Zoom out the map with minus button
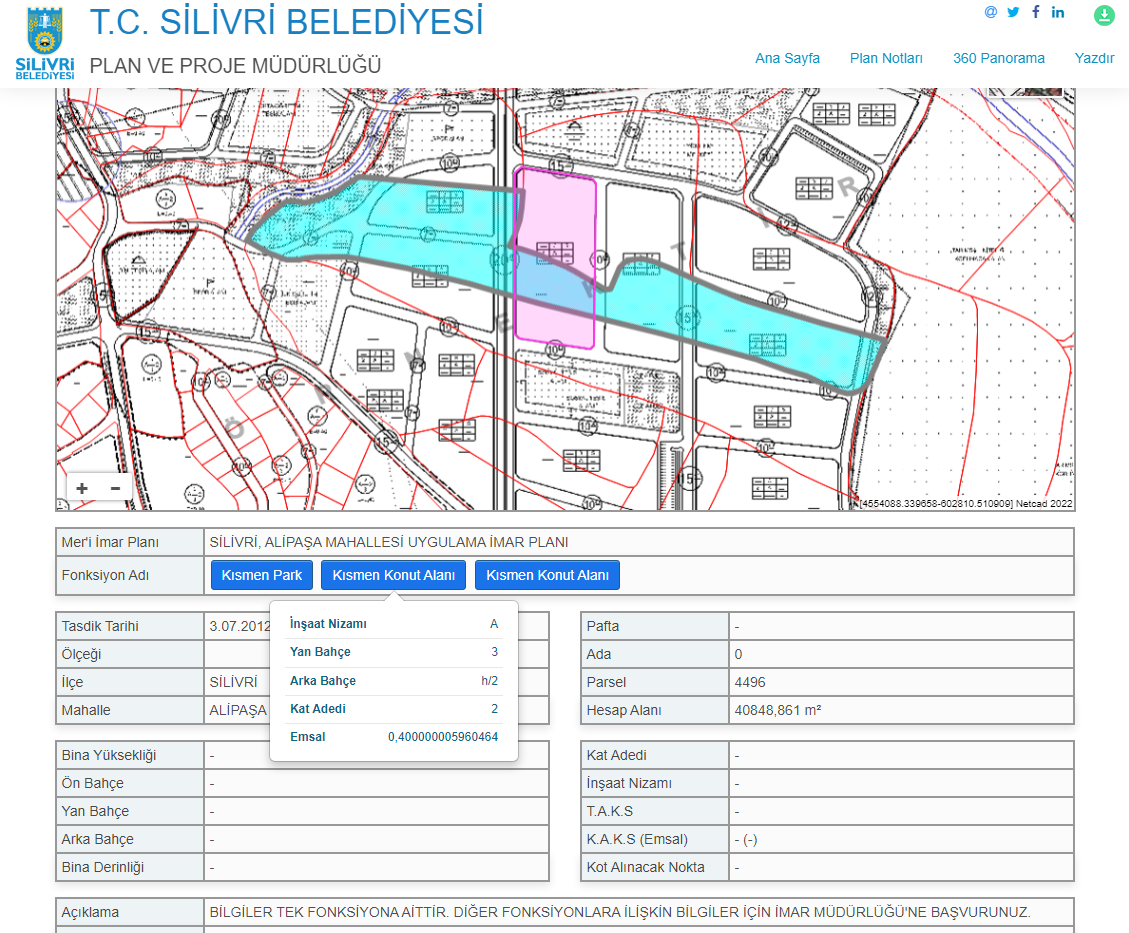This screenshot has width=1129, height=933. point(115,488)
